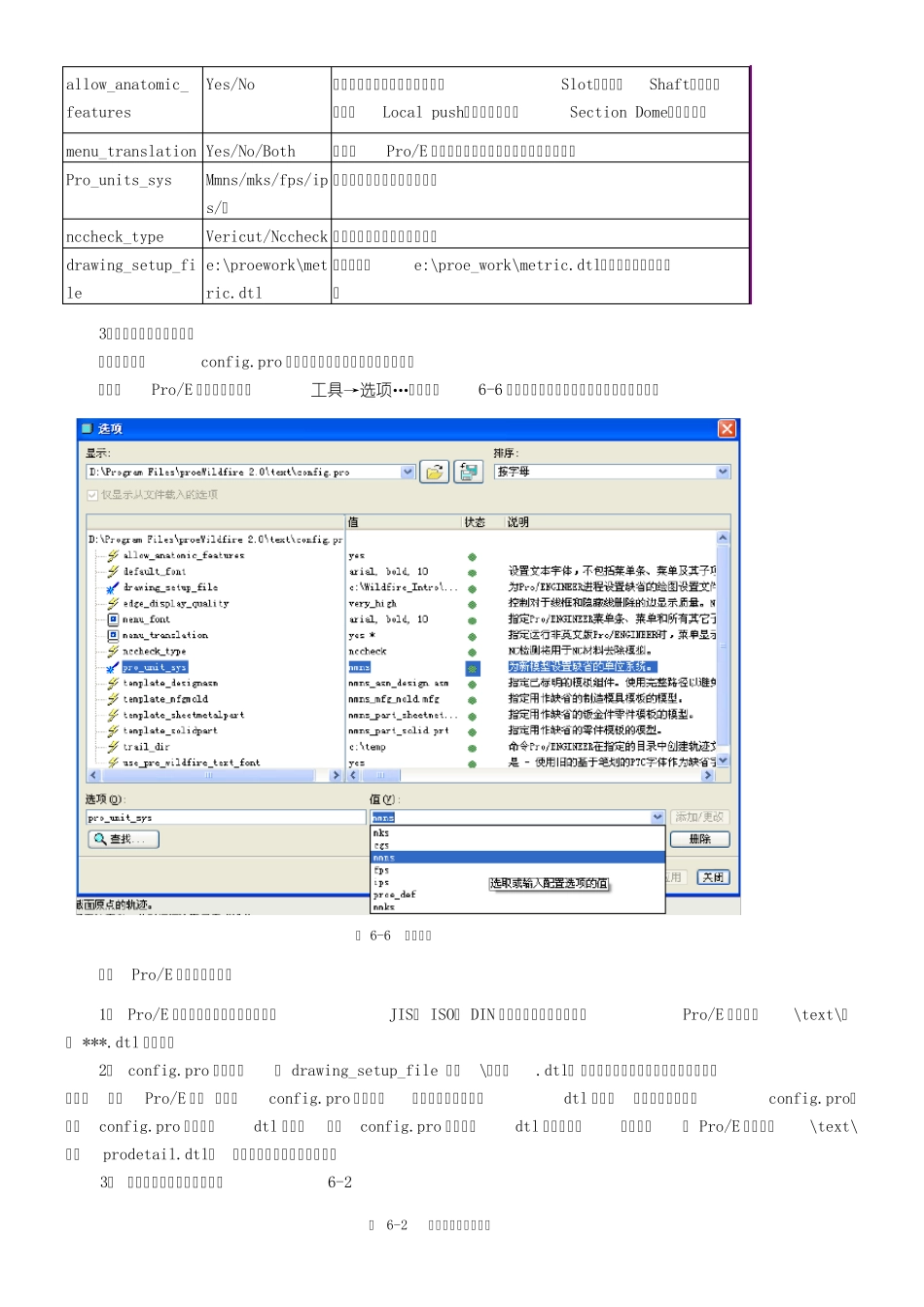This screenshot has height=1307, width=924.
Task: Close the Options dialog with the red X
Action: (728, 429)
